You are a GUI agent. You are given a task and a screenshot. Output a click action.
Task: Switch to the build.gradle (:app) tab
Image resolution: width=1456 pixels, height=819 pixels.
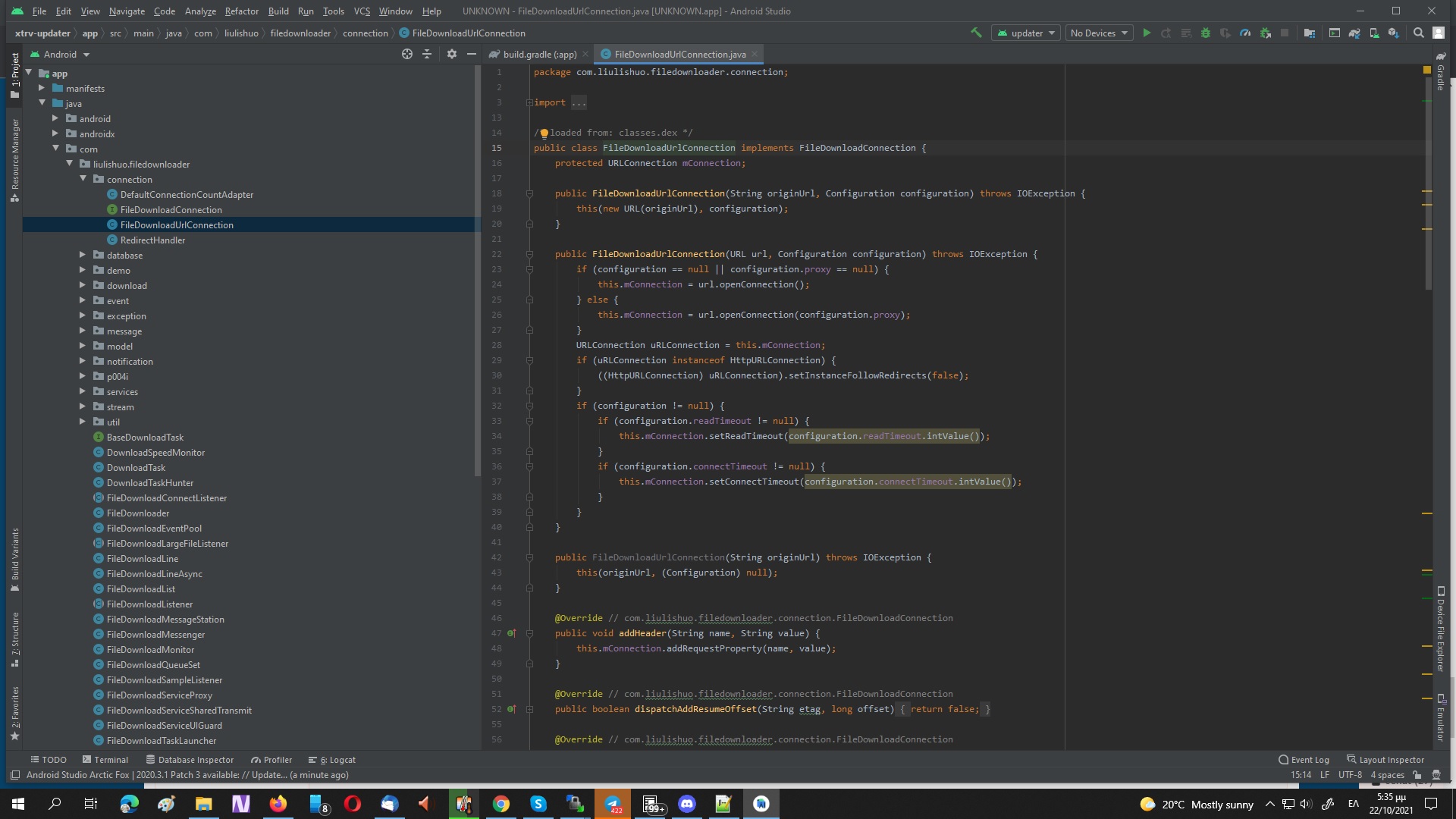[538, 54]
